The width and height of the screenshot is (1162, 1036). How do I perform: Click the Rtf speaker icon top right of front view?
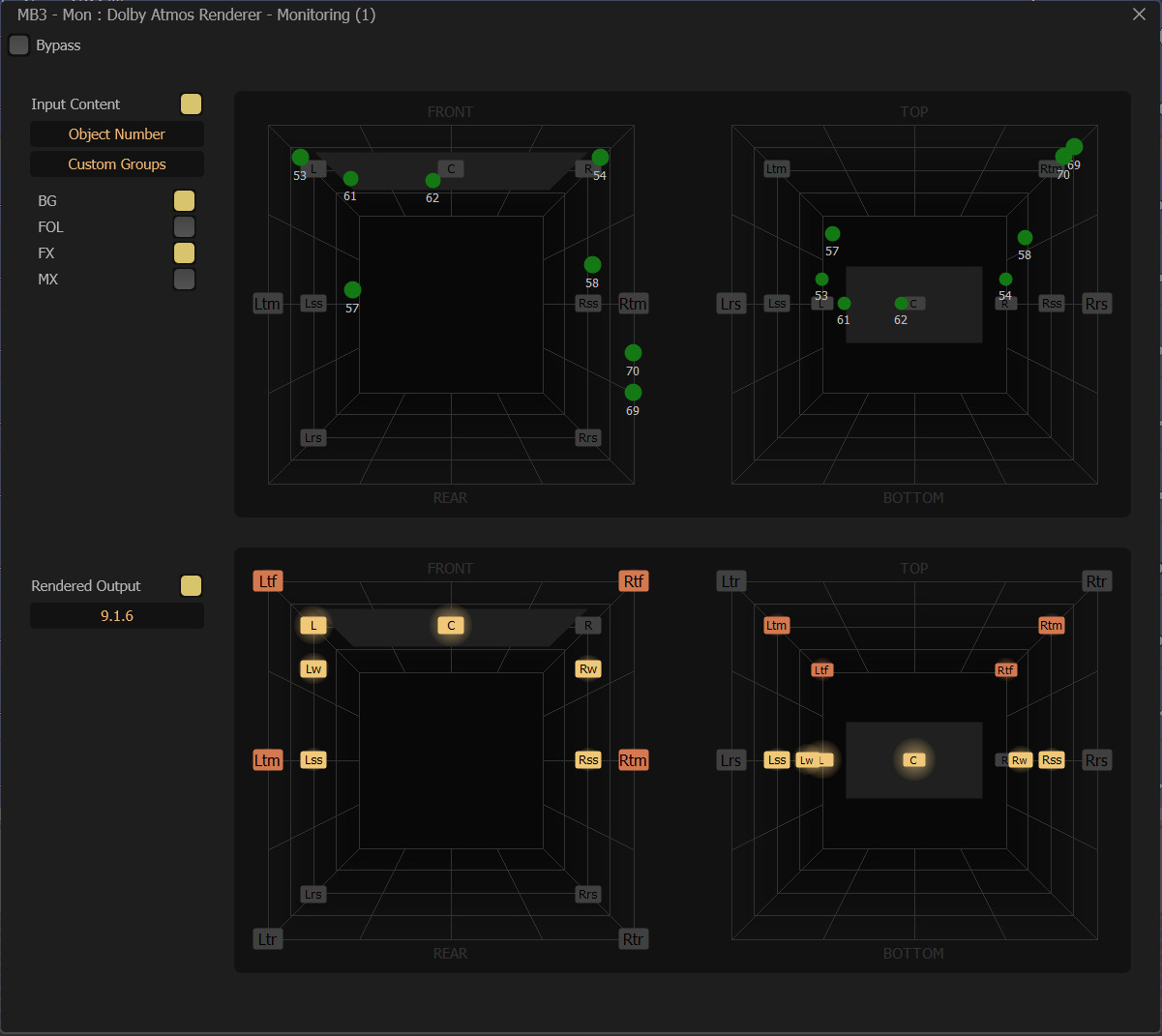633,580
